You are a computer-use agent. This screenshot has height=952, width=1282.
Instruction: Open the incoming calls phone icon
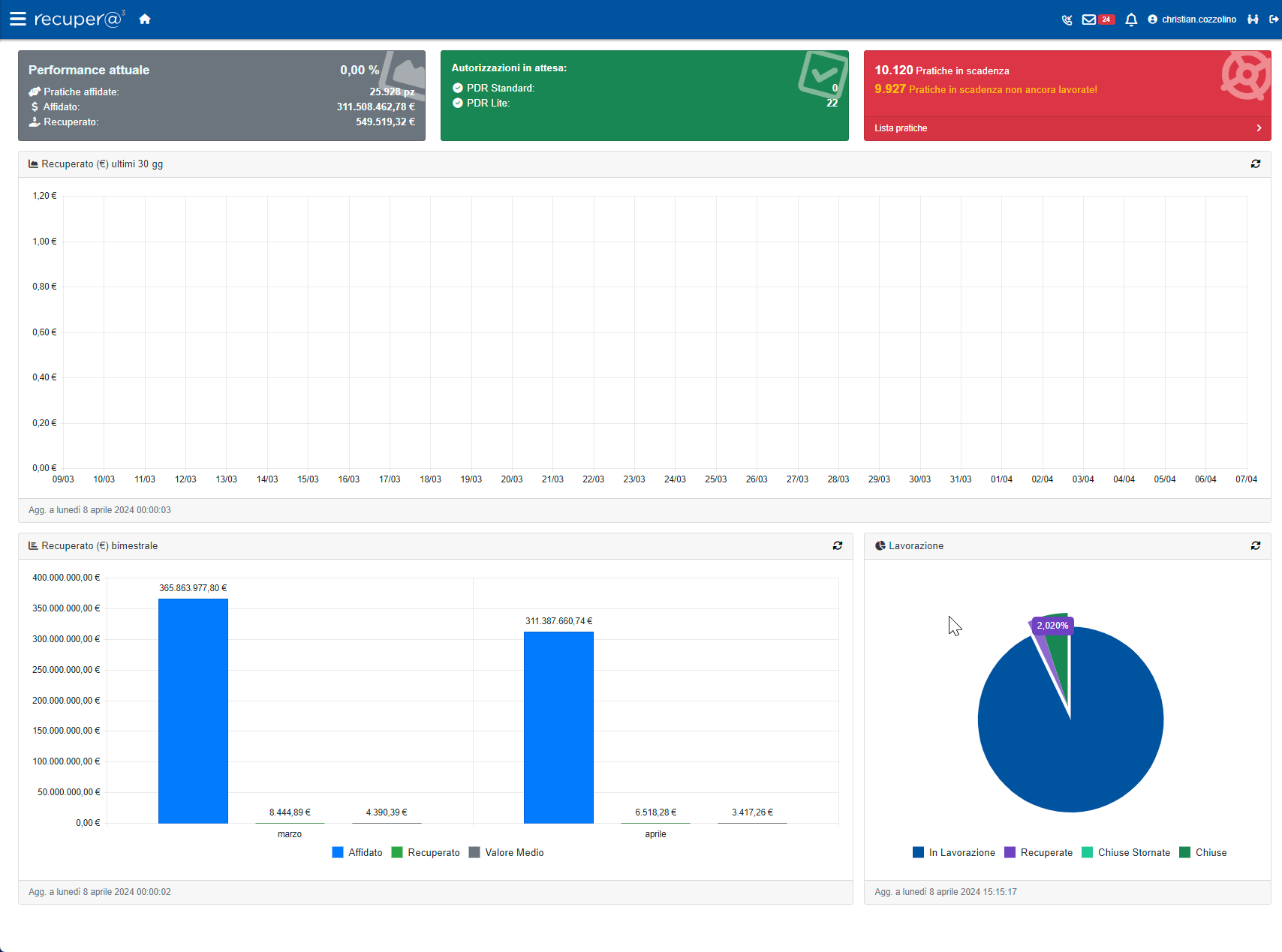(x=1067, y=20)
